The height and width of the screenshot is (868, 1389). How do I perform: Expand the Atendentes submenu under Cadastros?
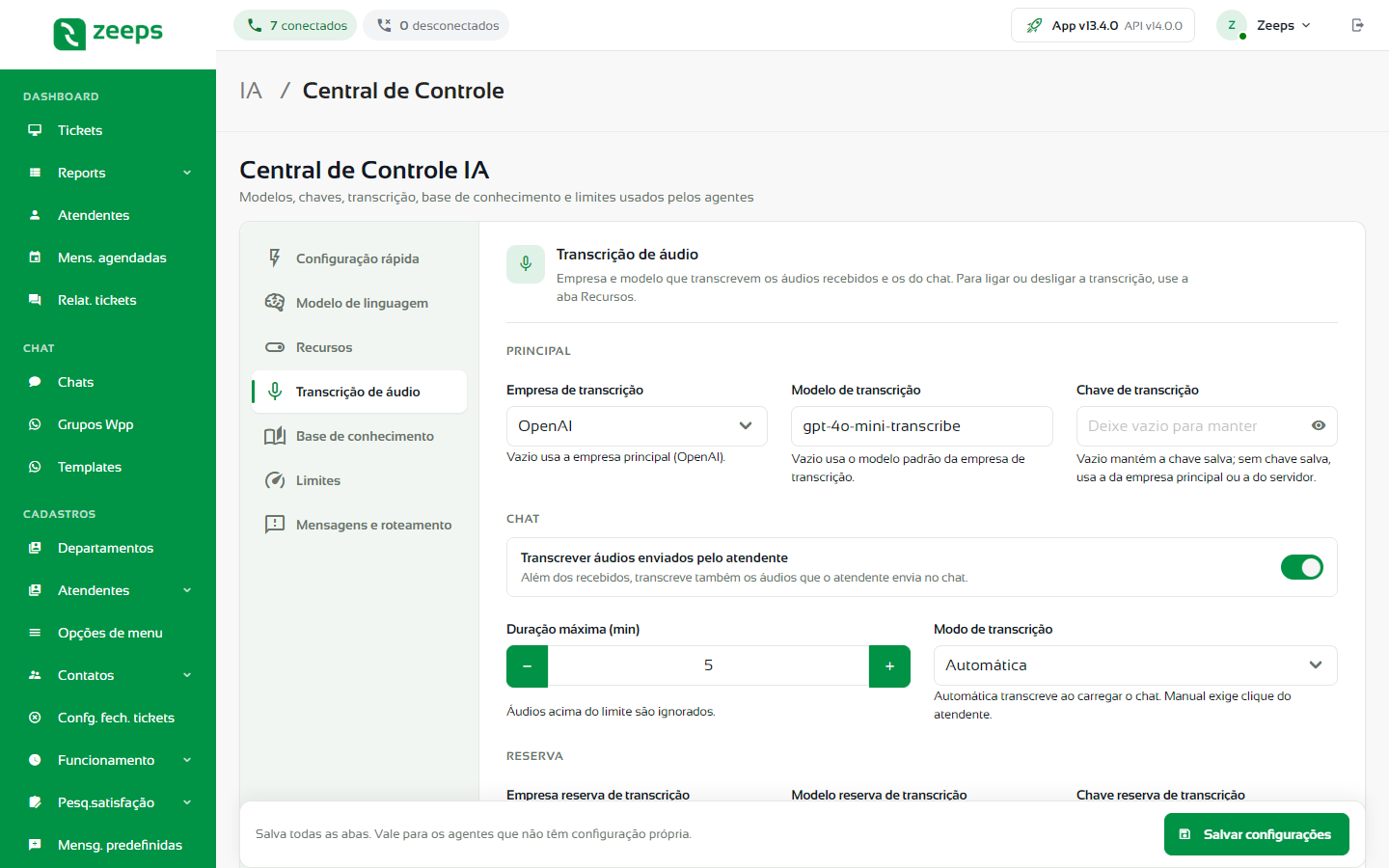[187, 590]
